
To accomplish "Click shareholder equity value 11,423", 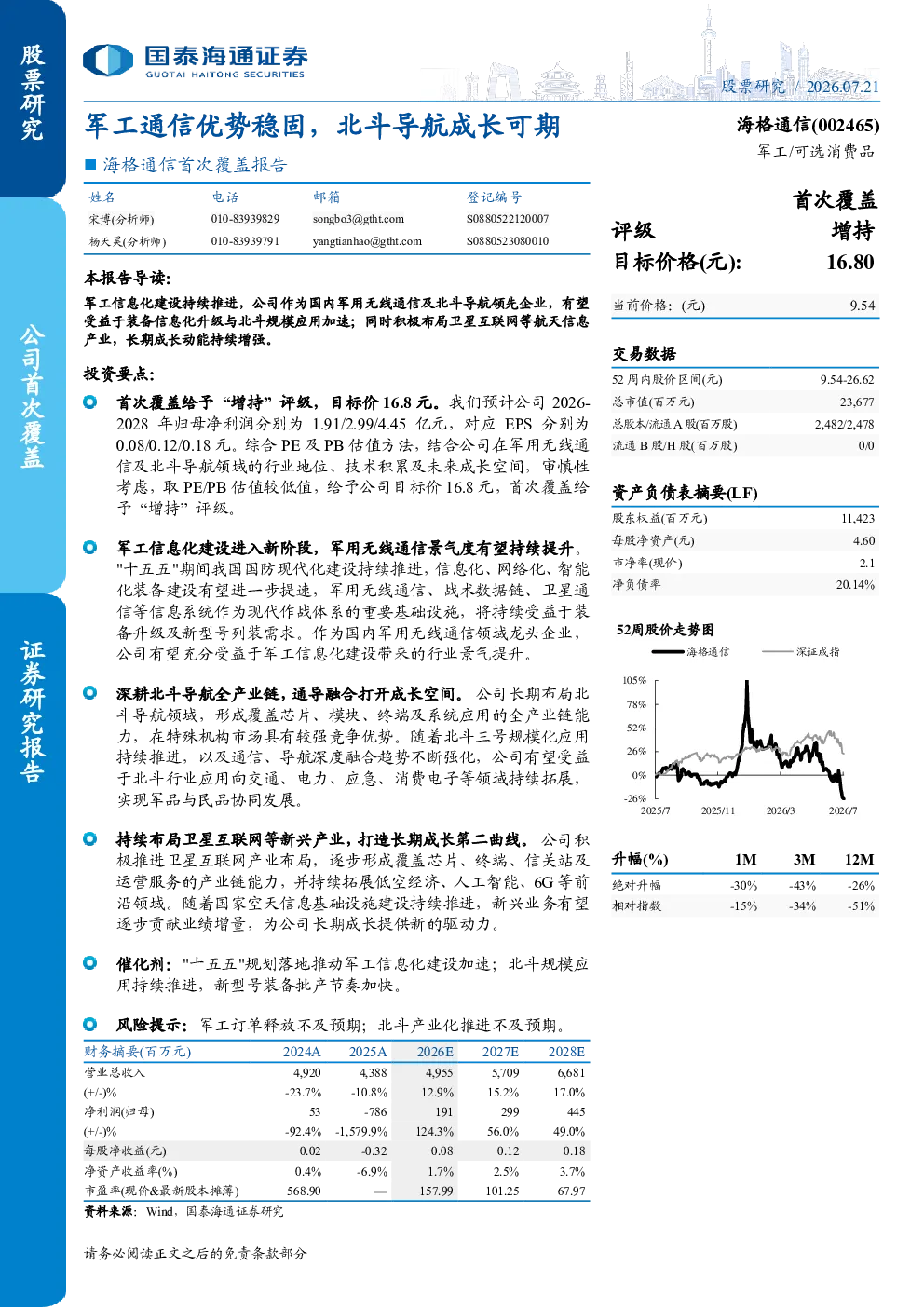I will 858,519.
